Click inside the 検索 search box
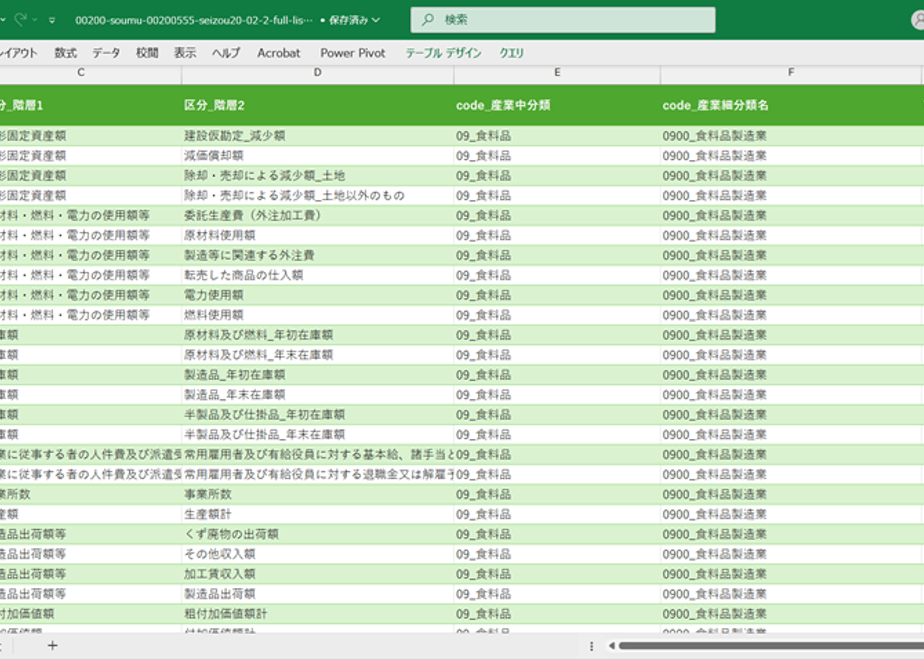This screenshot has width=924, height=660. coord(563,20)
